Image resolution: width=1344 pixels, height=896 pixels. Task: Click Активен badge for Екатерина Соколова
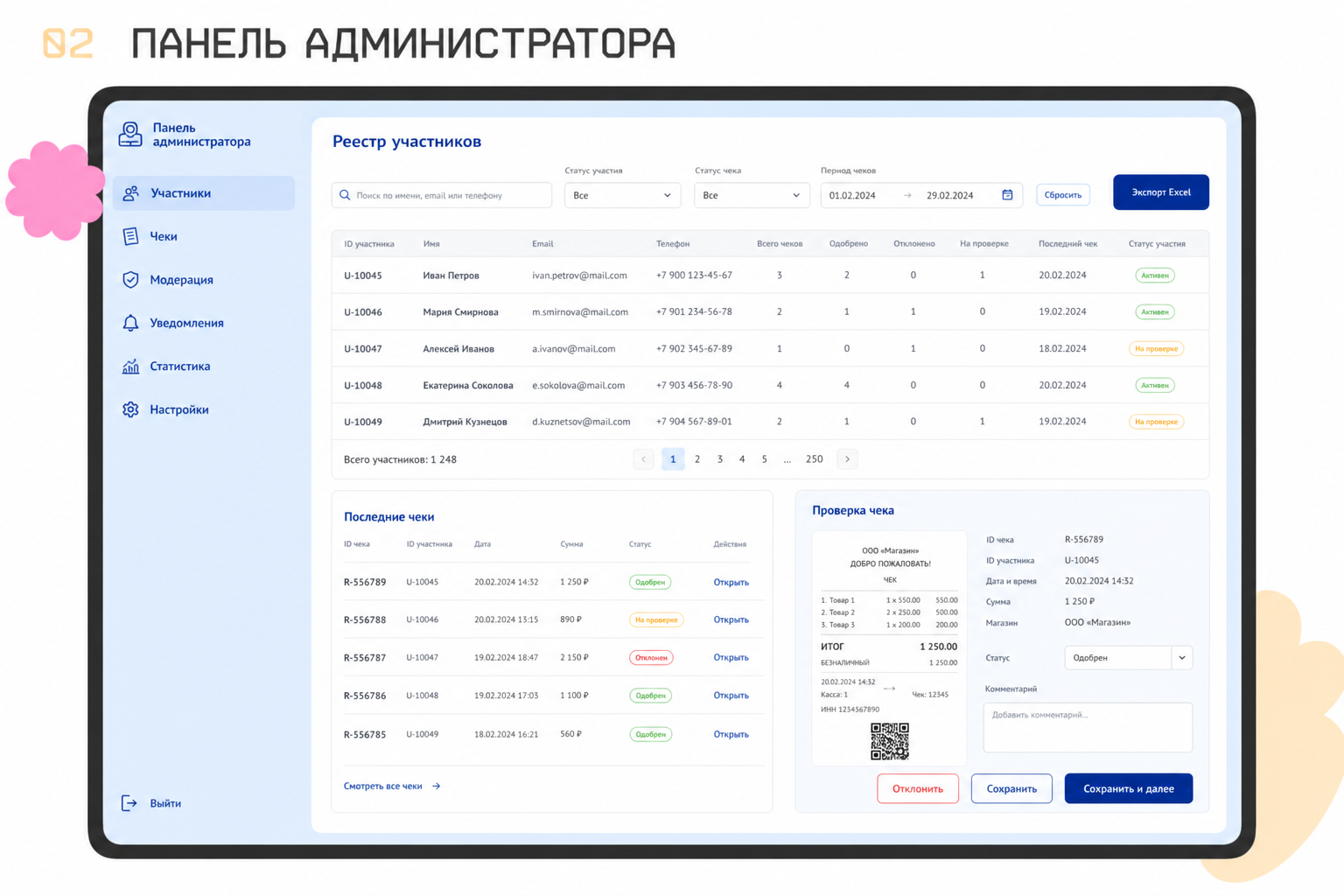tap(1155, 385)
